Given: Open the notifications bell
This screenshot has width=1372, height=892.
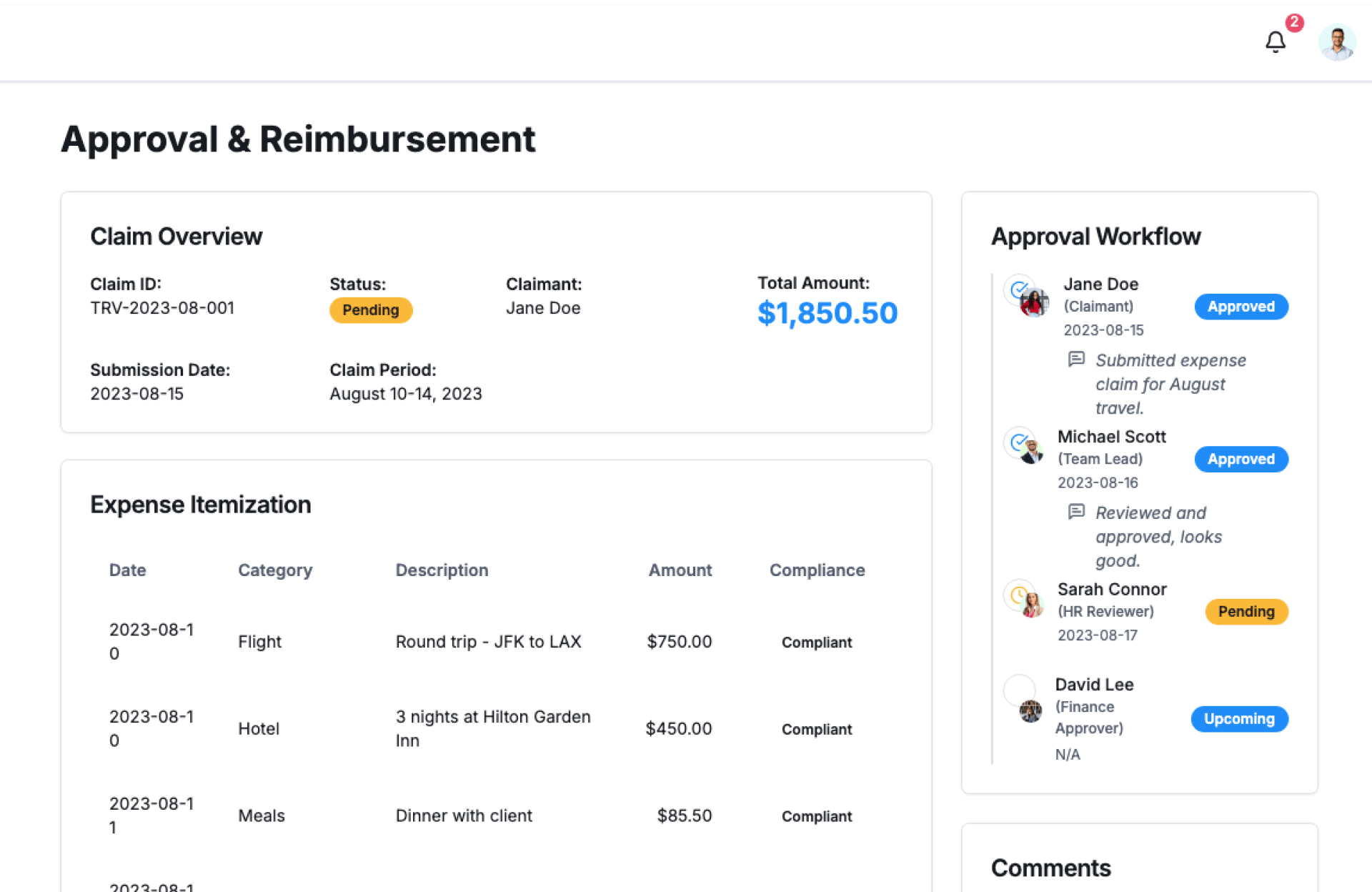Looking at the screenshot, I should pyautogui.click(x=1275, y=42).
